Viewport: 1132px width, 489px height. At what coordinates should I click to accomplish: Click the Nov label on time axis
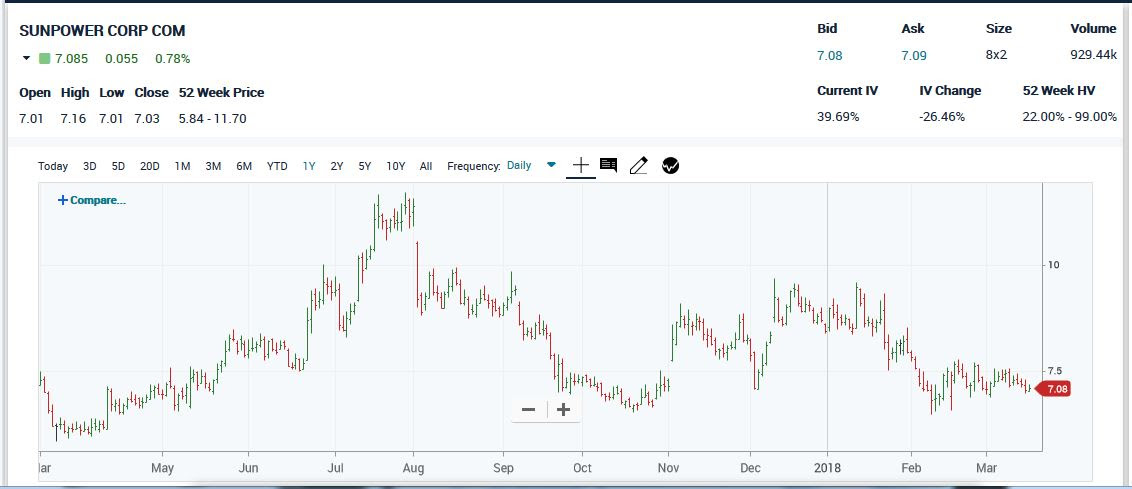click(x=669, y=468)
